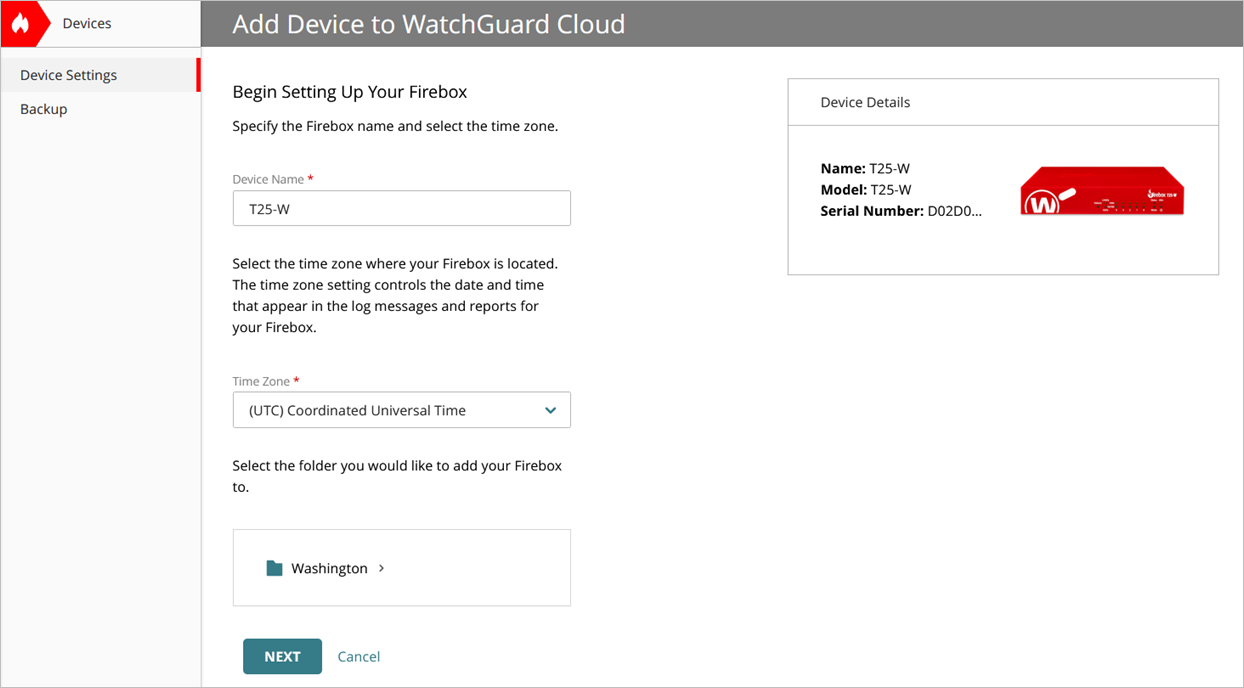This screenshot has width=1244, height=688.
Task: Click the Serial Number text in Device Details
Action: (x=903, y=210)
